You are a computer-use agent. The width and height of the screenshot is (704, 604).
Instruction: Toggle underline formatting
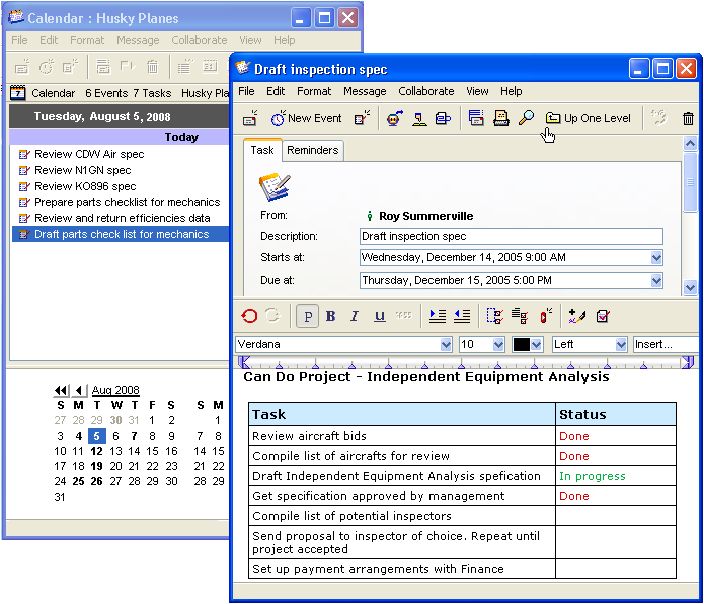[x=379, y=316]
